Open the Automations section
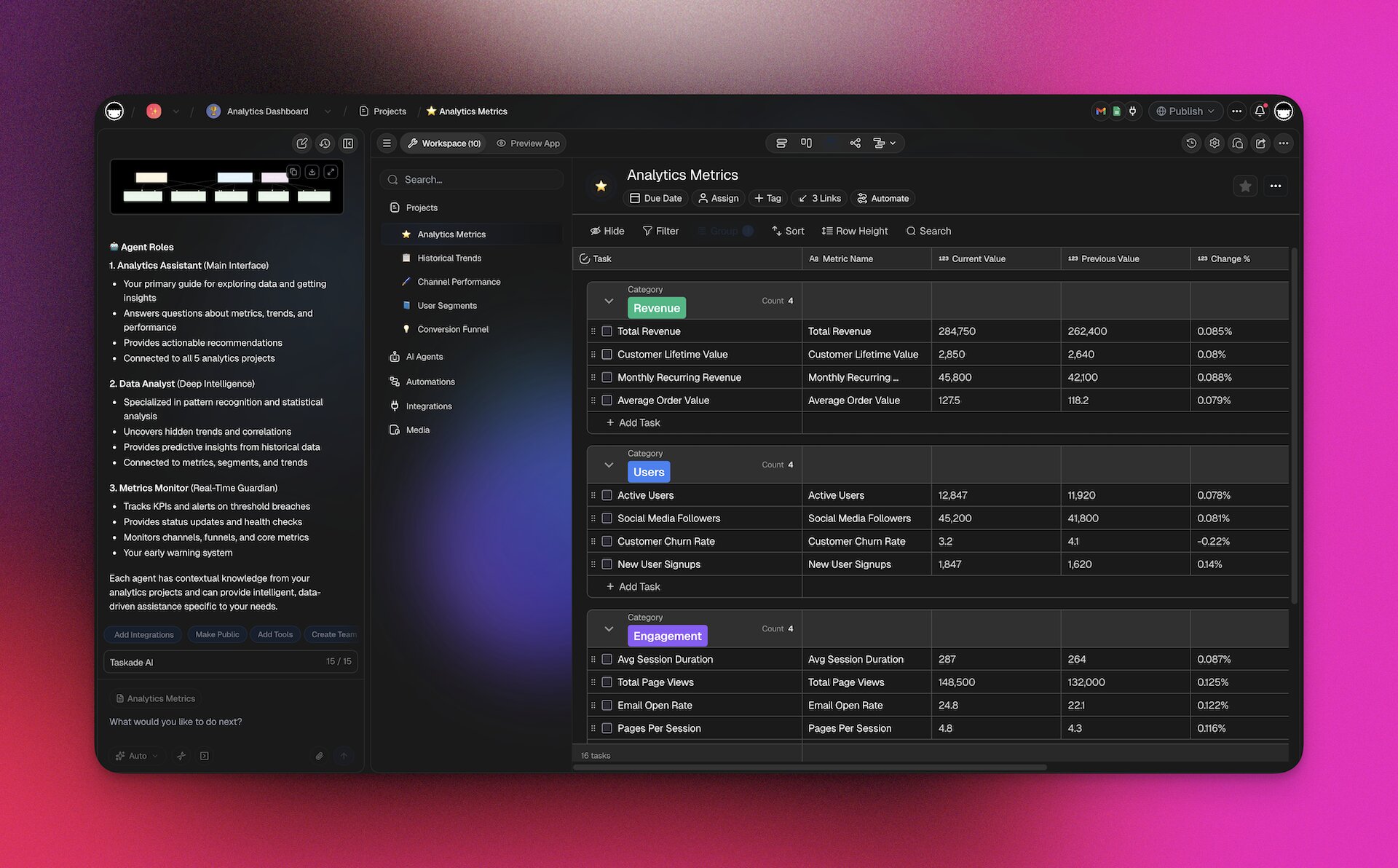Screen dimensions: 1398x868 [x=431, y=381]
